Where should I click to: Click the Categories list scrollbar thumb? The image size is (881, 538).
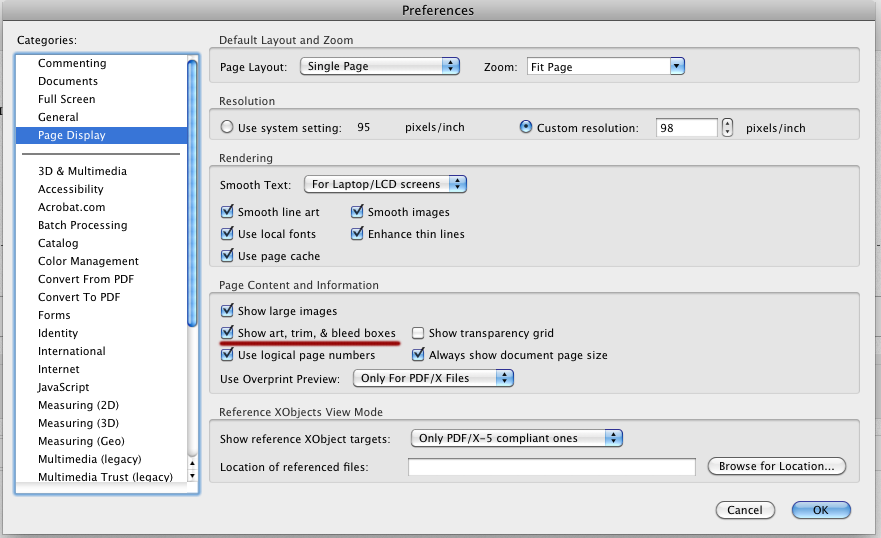[192, 193]
